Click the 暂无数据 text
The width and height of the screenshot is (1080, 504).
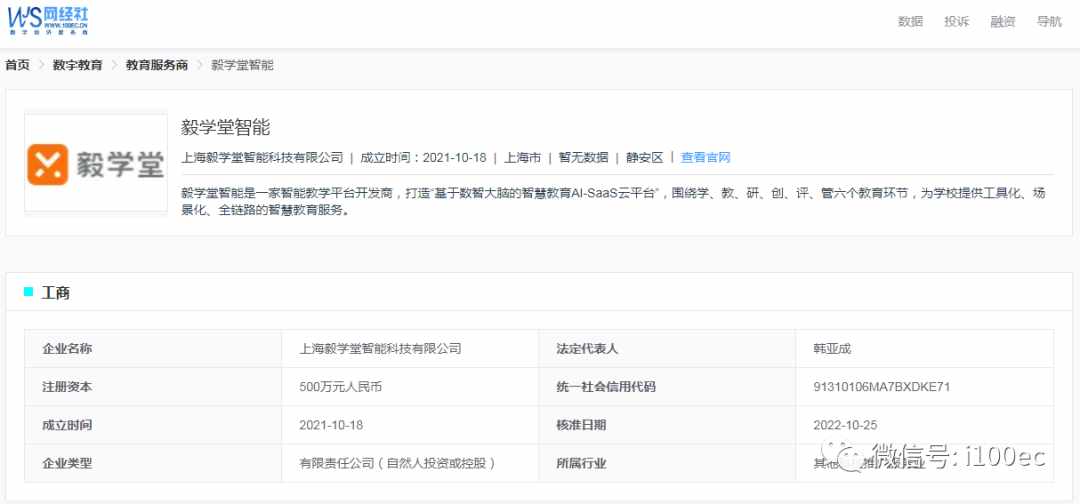tap(583, 158)
